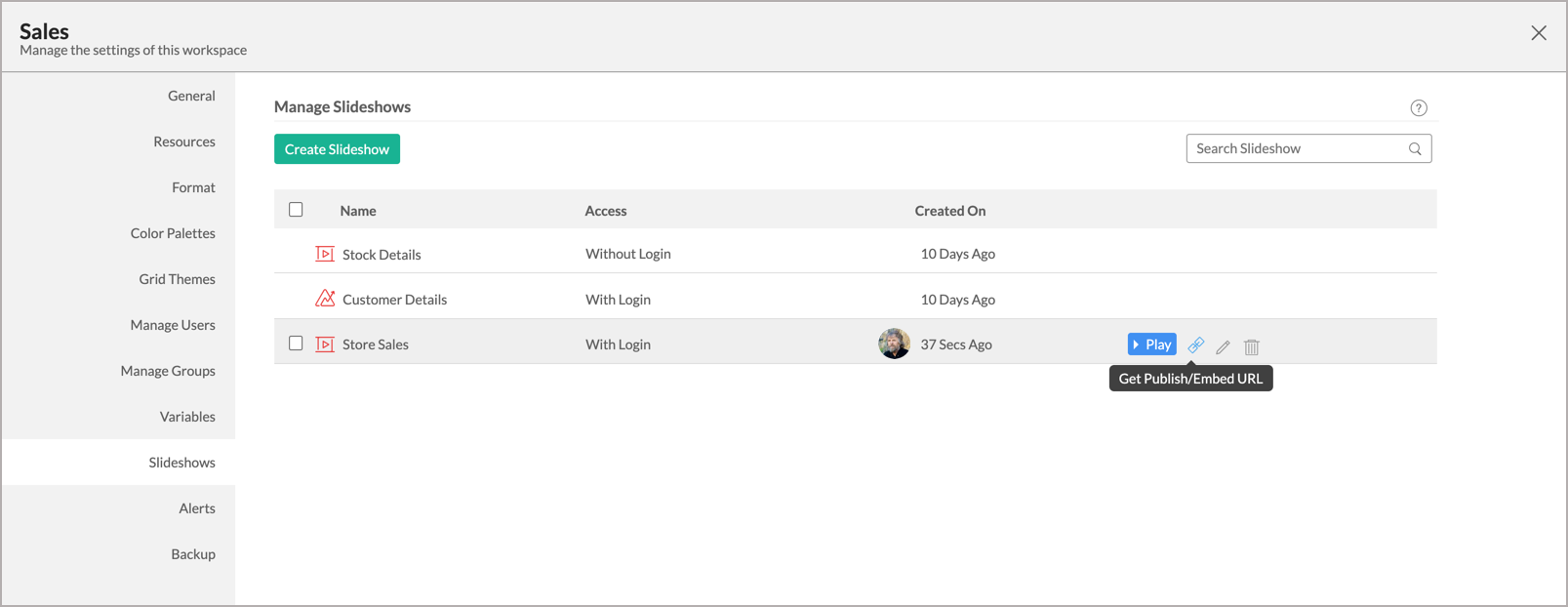Close the Sales settings dialog
The height and width of the screenshot is (607, 1568).
[x=1539, y=33]
